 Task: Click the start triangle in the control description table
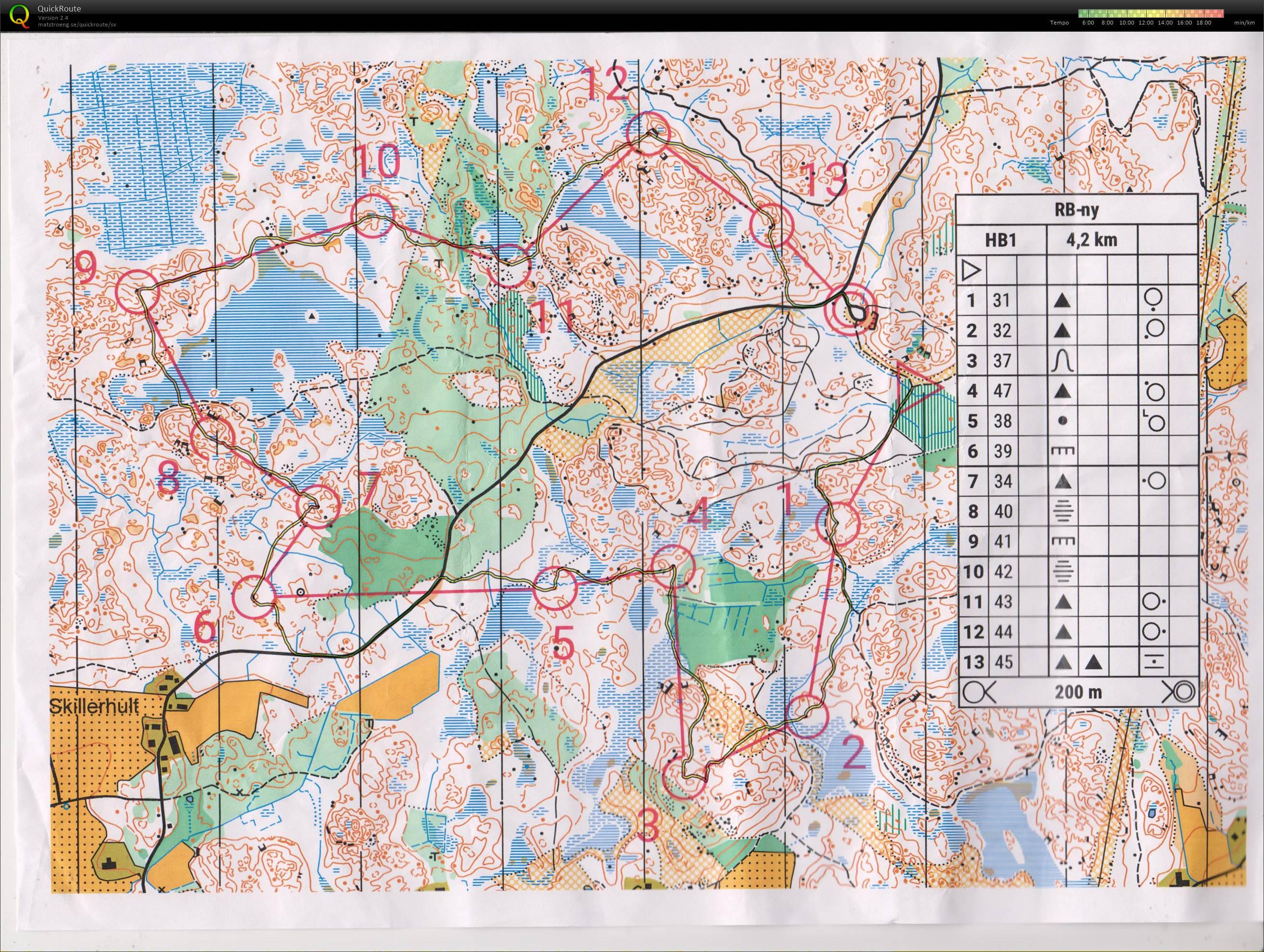pyautogui.click(x=971, y=270)
